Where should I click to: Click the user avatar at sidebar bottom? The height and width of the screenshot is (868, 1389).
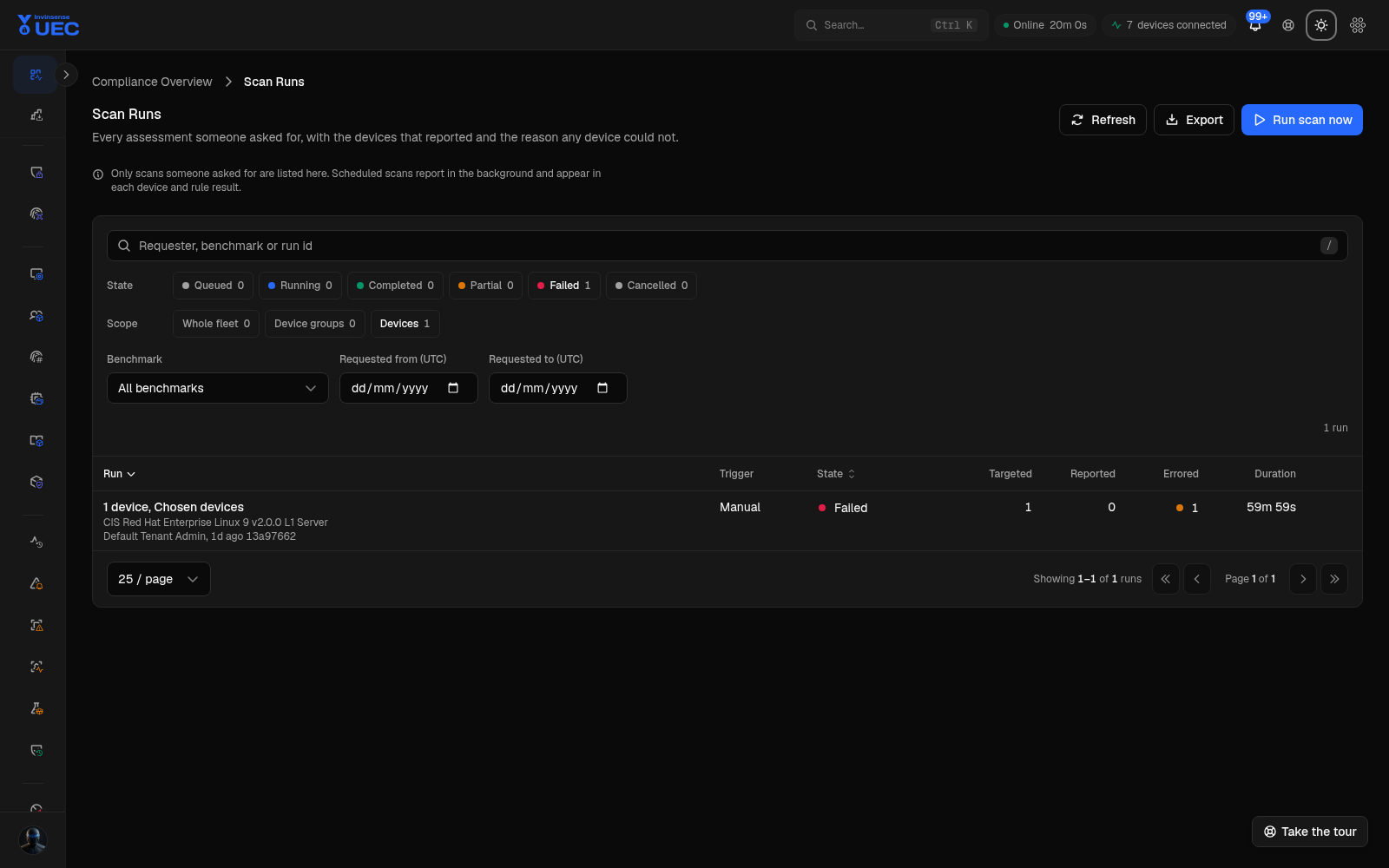(33, 839)
